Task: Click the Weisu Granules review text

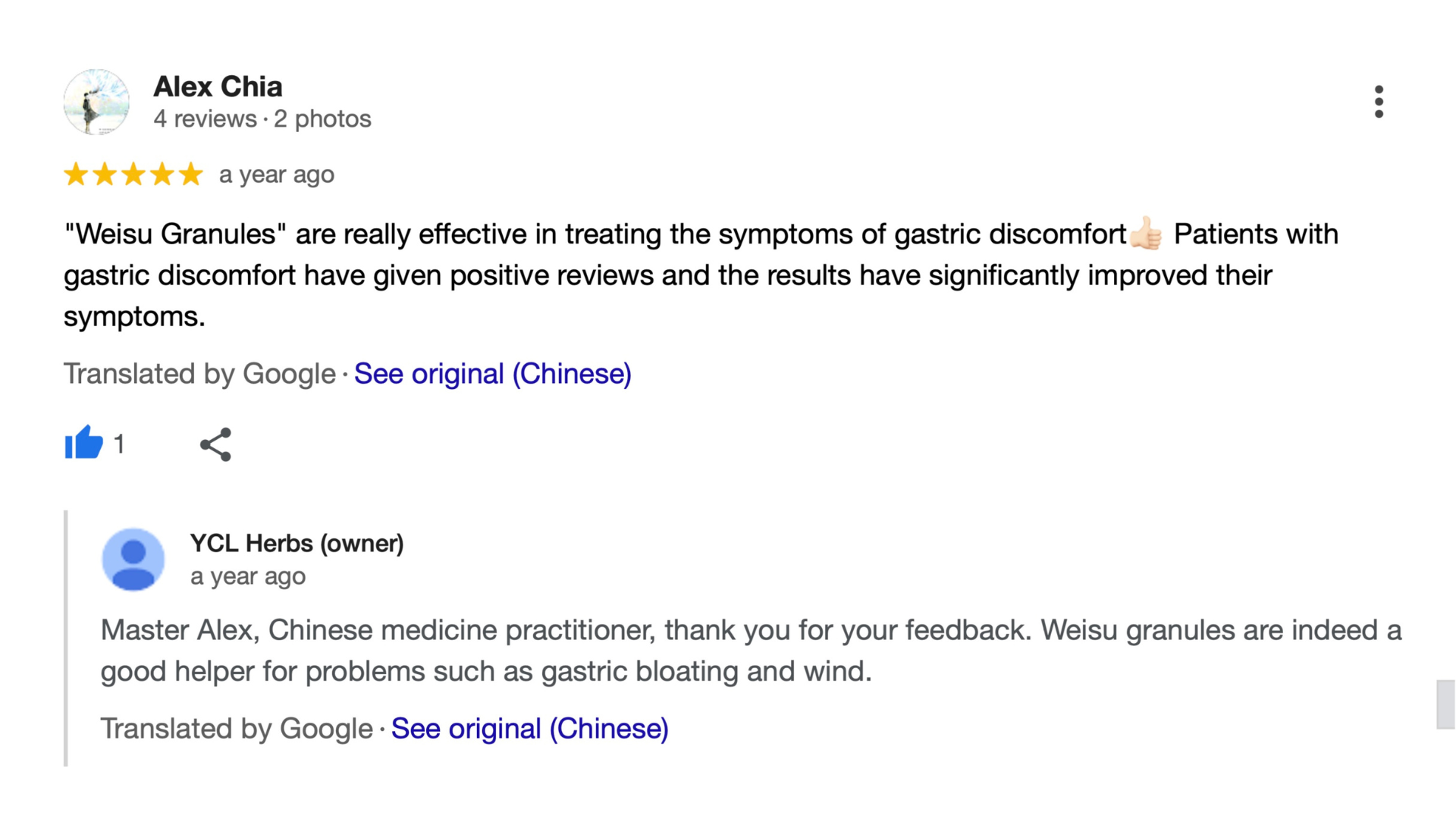Action: [667, 275]
